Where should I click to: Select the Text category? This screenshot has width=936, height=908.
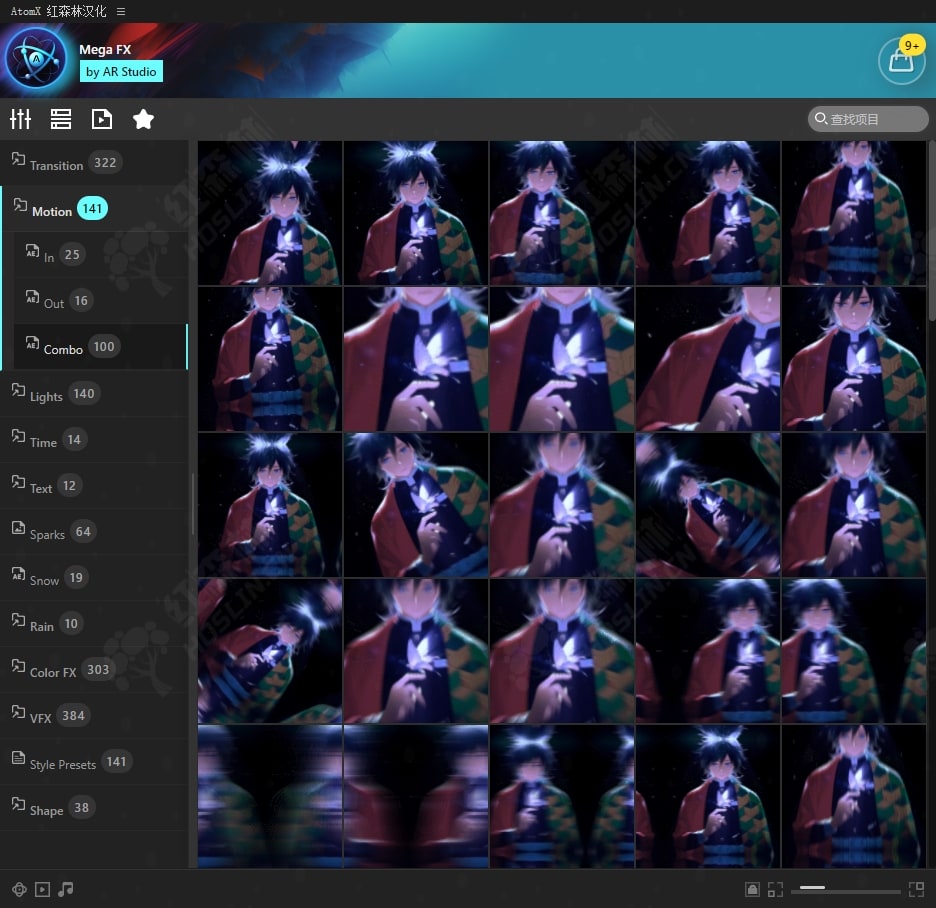coord(94,486)
